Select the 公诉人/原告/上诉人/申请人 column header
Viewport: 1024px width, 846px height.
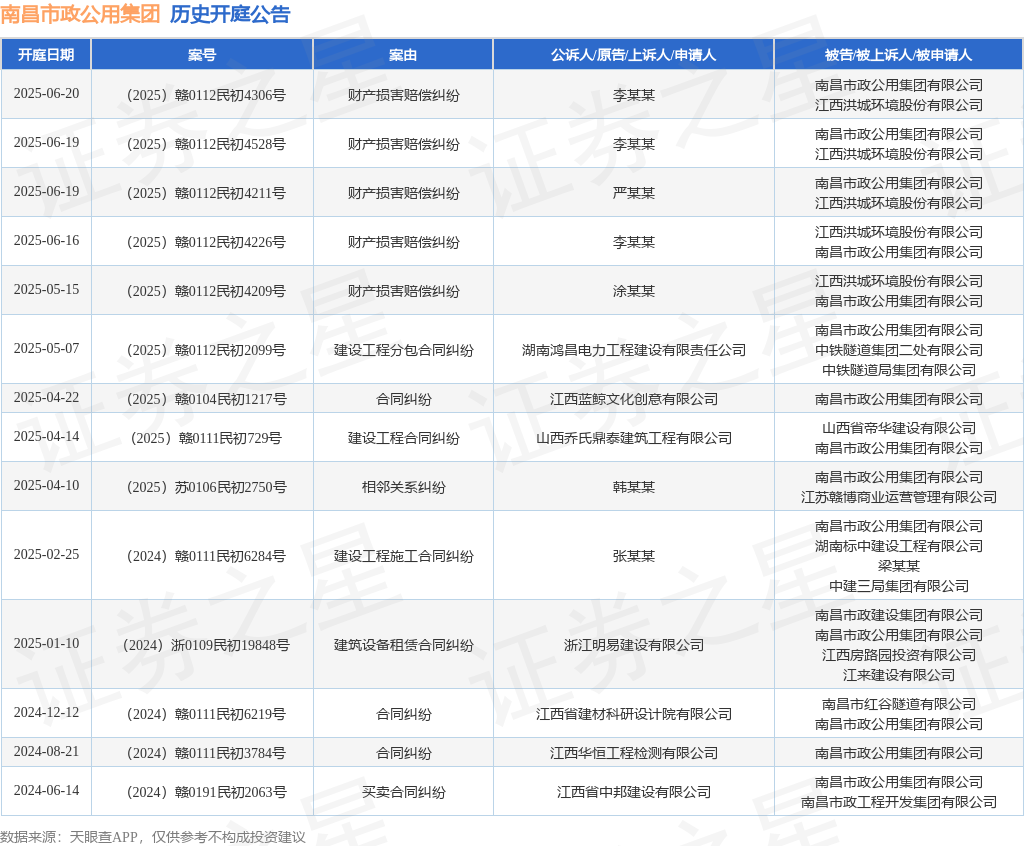tap(633, 55)
